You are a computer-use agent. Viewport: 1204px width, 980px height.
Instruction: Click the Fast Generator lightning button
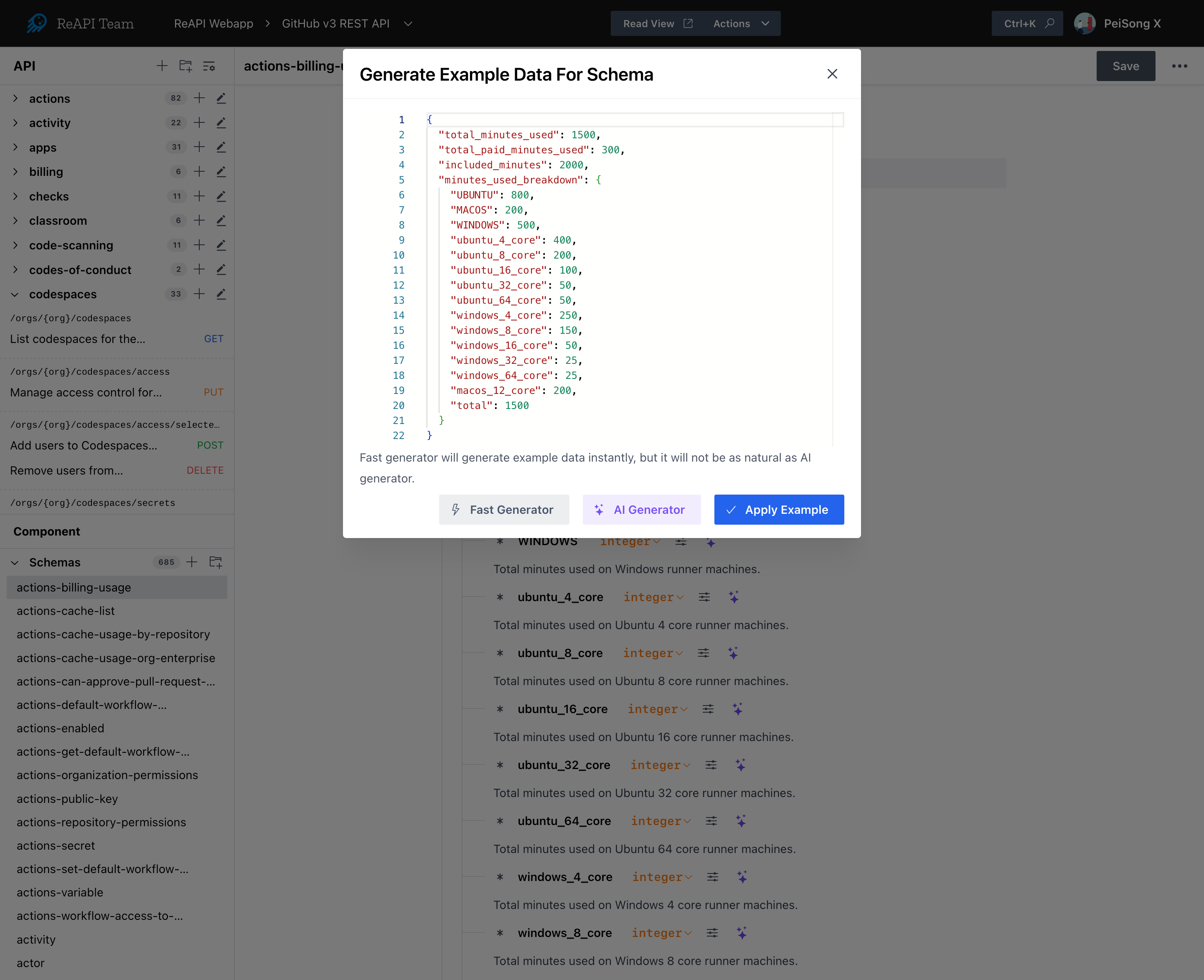(x=503, y=510)
